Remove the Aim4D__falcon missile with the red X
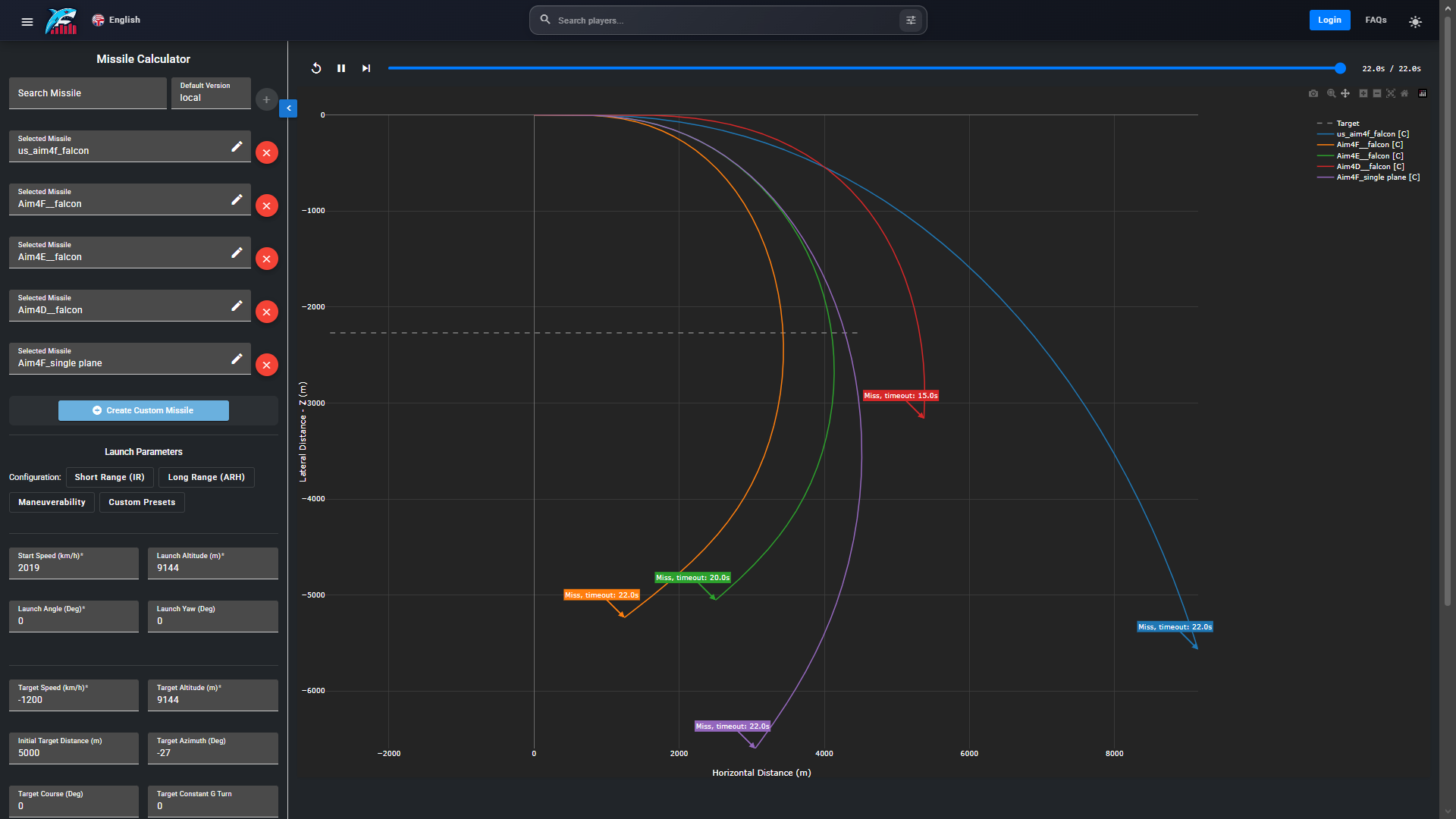 click(x=266, y=312)
